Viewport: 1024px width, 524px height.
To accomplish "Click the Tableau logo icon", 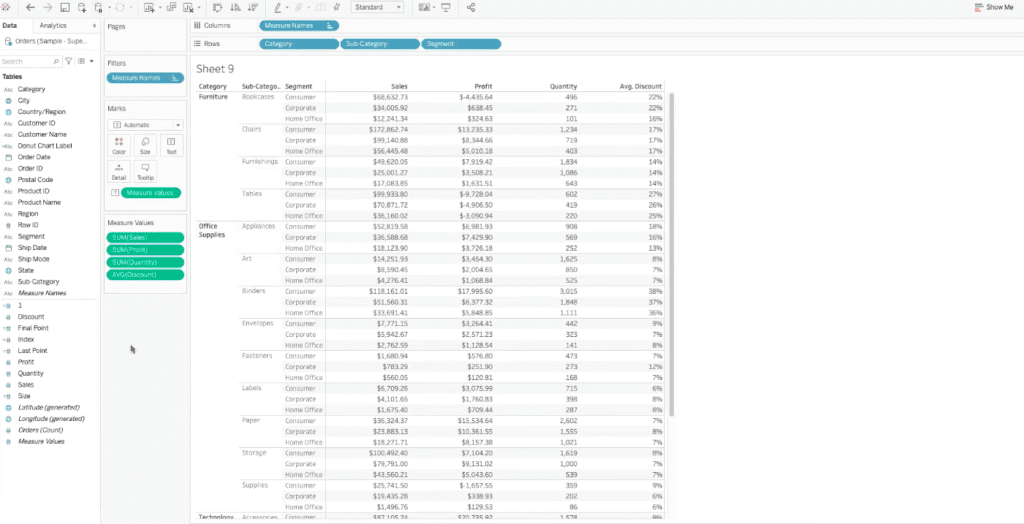I will [x=6, y=7].
